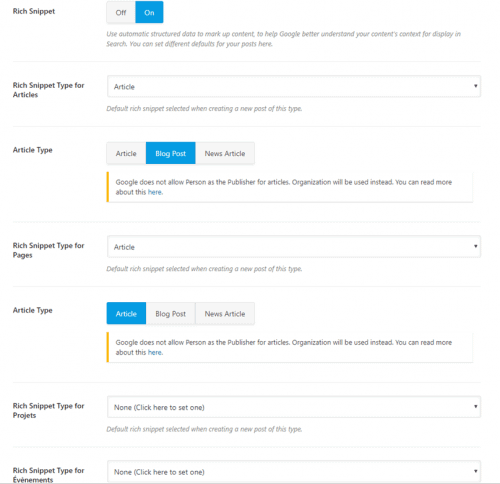Choose Blog Post under Articles article type
This screenshot has height=484, width=500.
170,153
